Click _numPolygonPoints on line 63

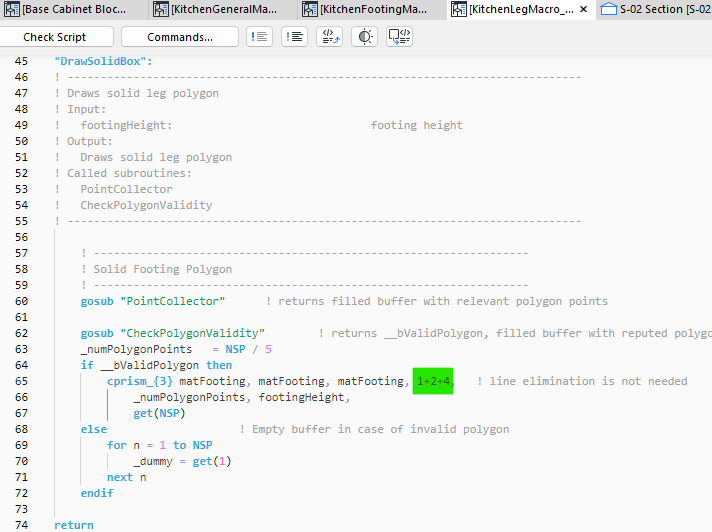coord(136,349)
